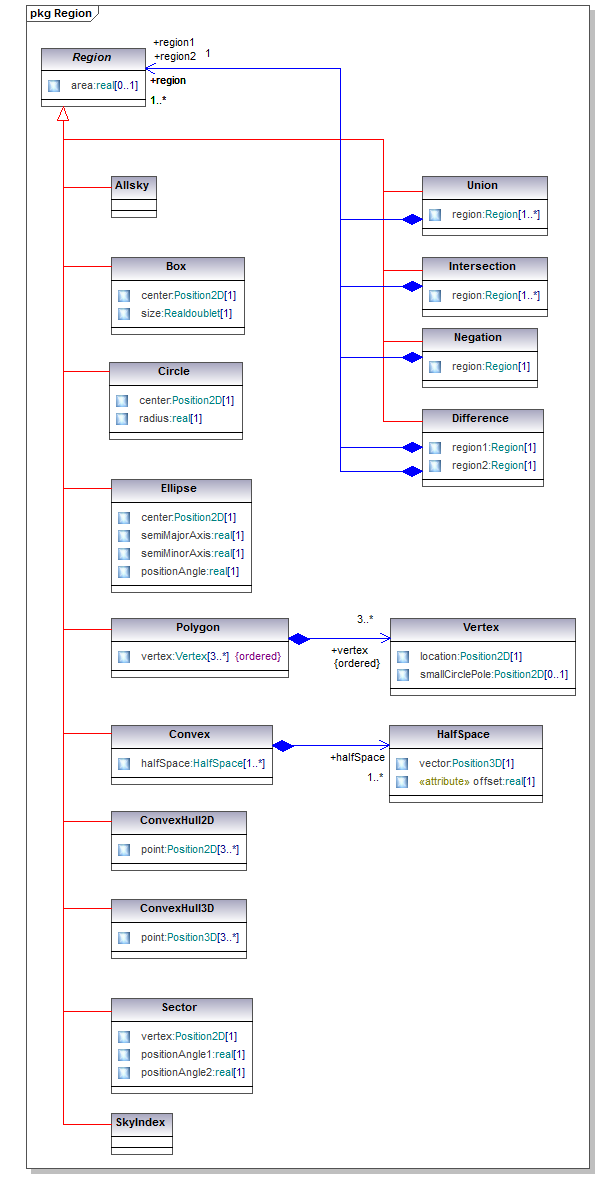Click the icon beside Difference region1 attribute
This screenshot has height=1189, width=616.
coord(435,448)
